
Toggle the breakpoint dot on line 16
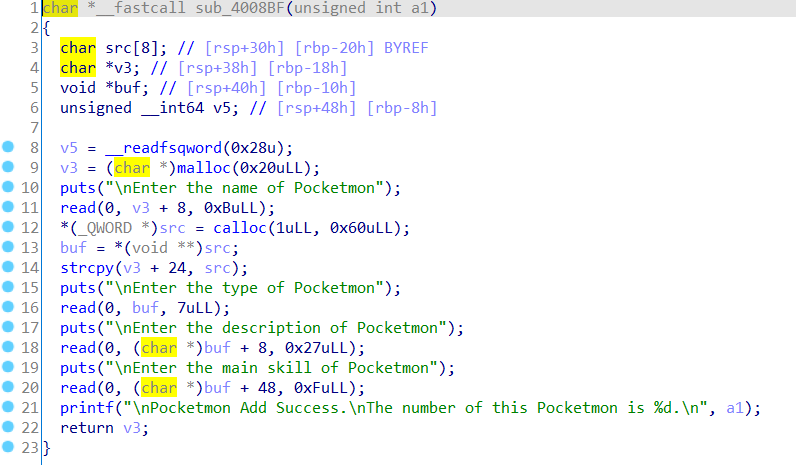(x=8, y=307)
